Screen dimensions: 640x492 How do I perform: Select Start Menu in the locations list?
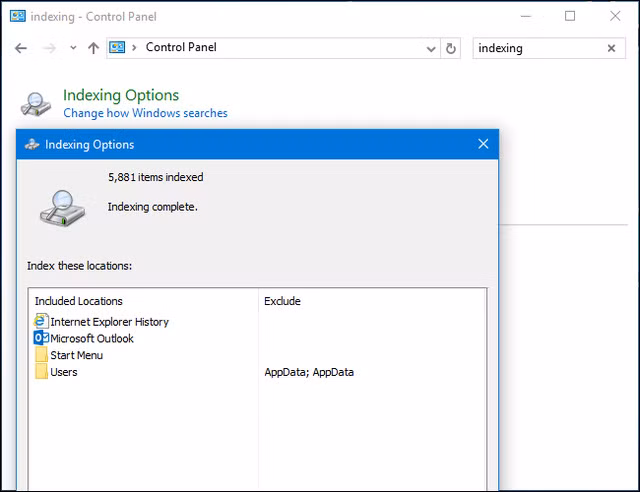click(x=76, y=355)
